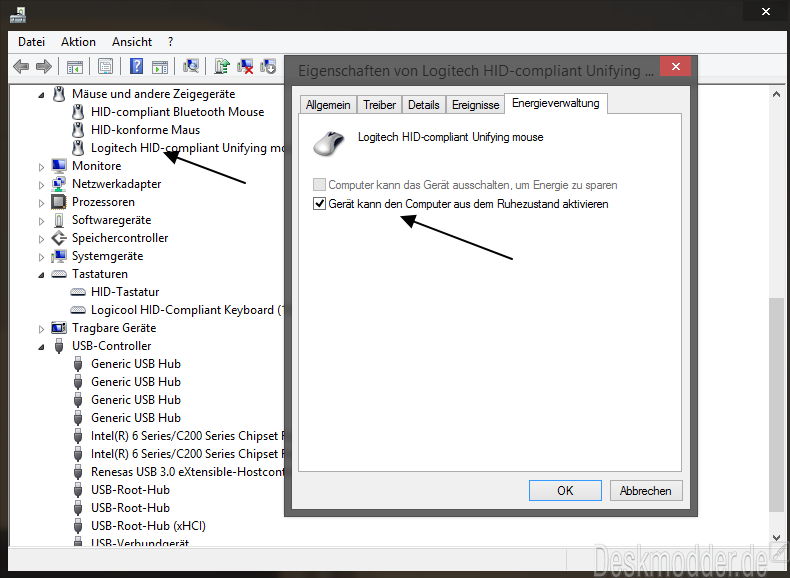Switch to the Ereignisse tab

(476, 105)
